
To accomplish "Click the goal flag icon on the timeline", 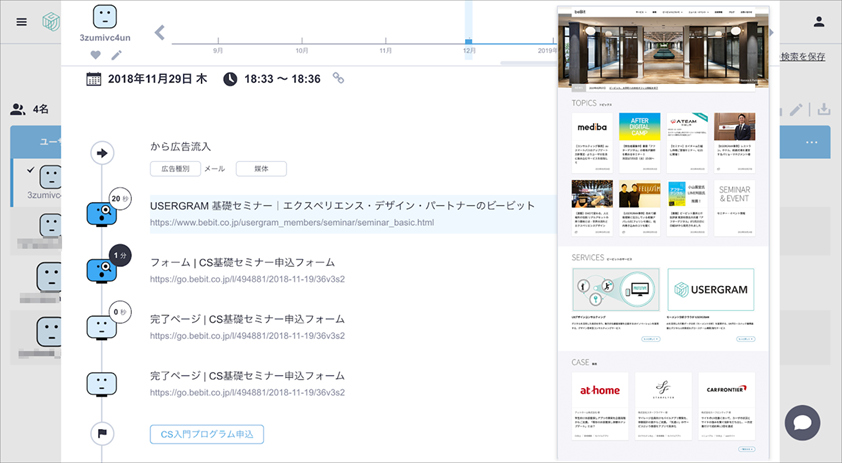I will (102, 434).
